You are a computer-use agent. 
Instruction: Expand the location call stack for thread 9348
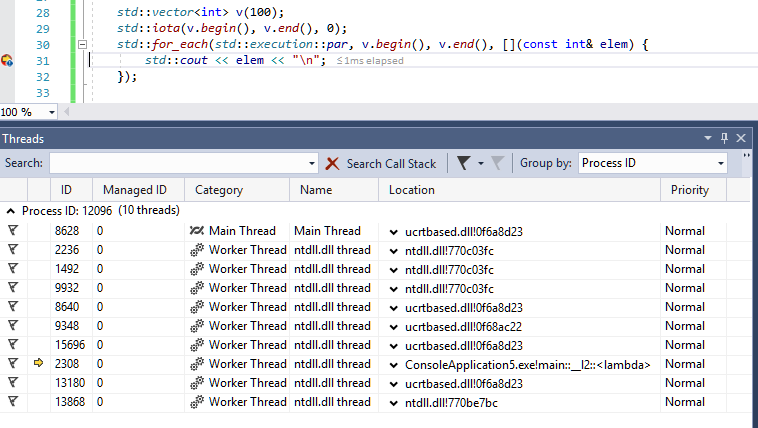point(394,326)
